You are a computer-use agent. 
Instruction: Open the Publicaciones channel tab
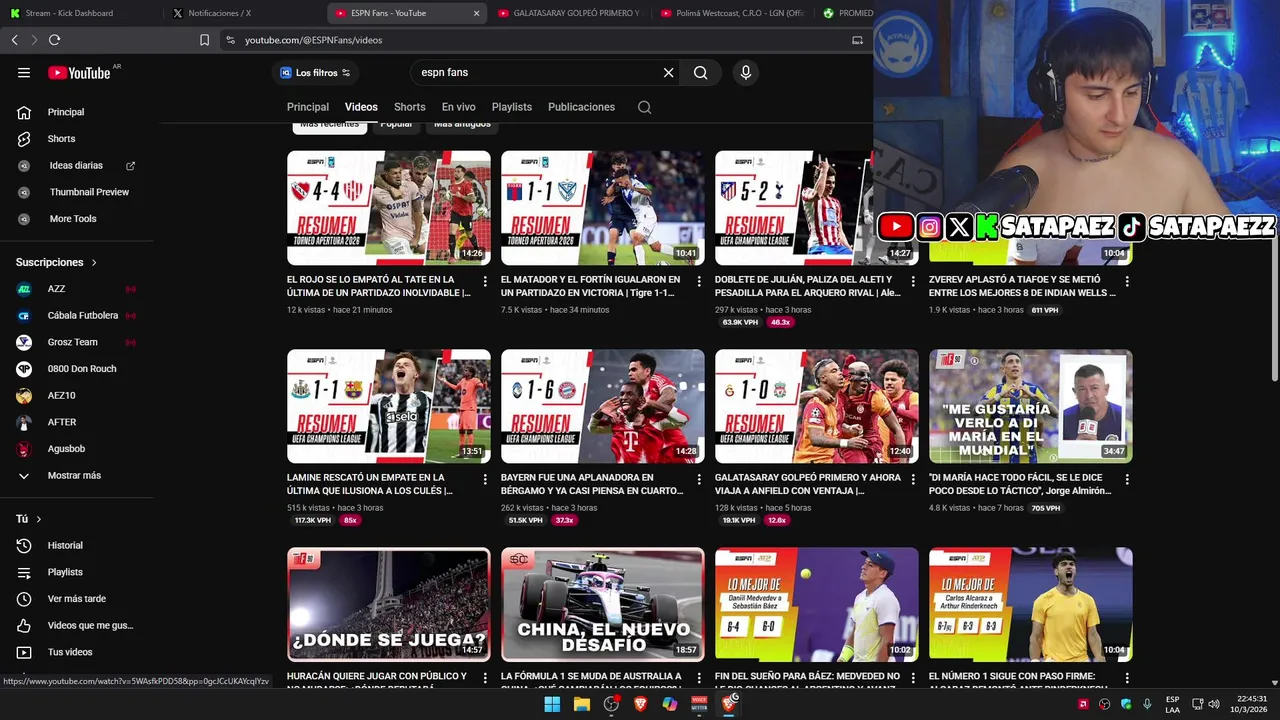point(581,107)
